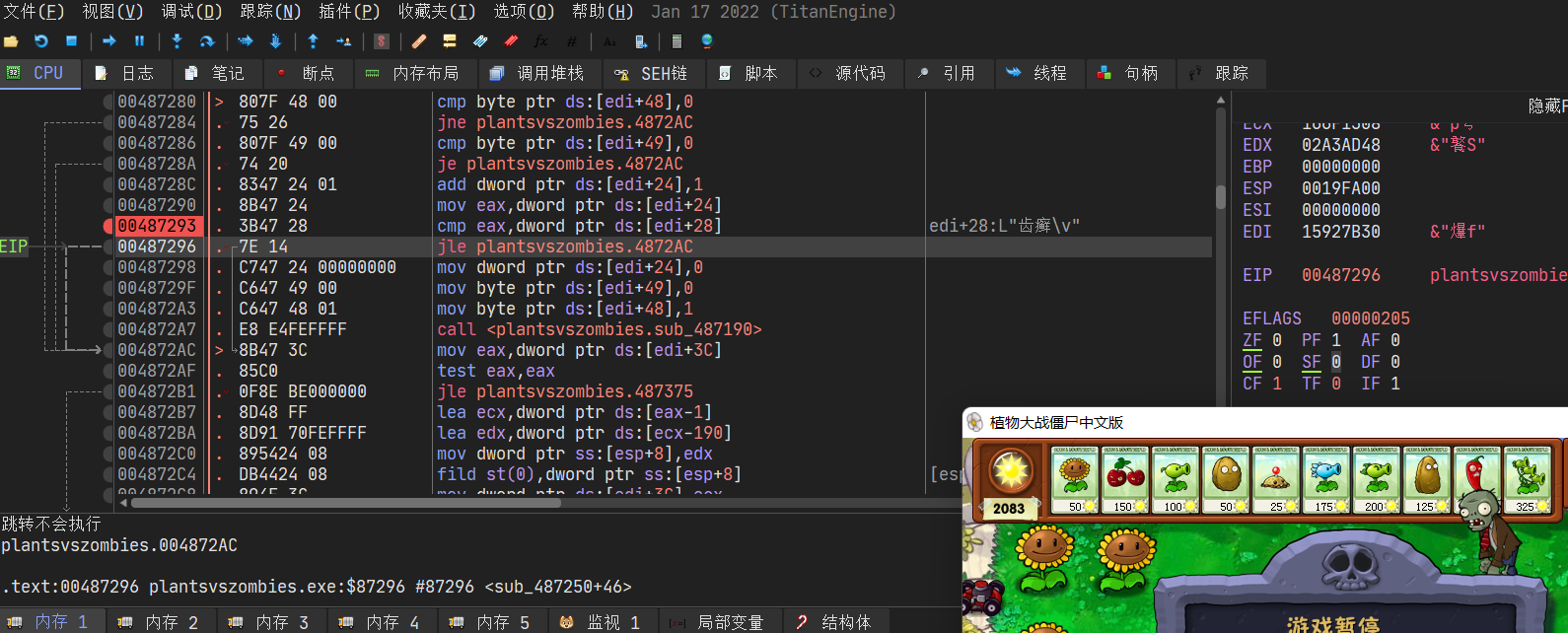Select the EIP register value 00487296

pyautogui.click(x=1341, y=275)
